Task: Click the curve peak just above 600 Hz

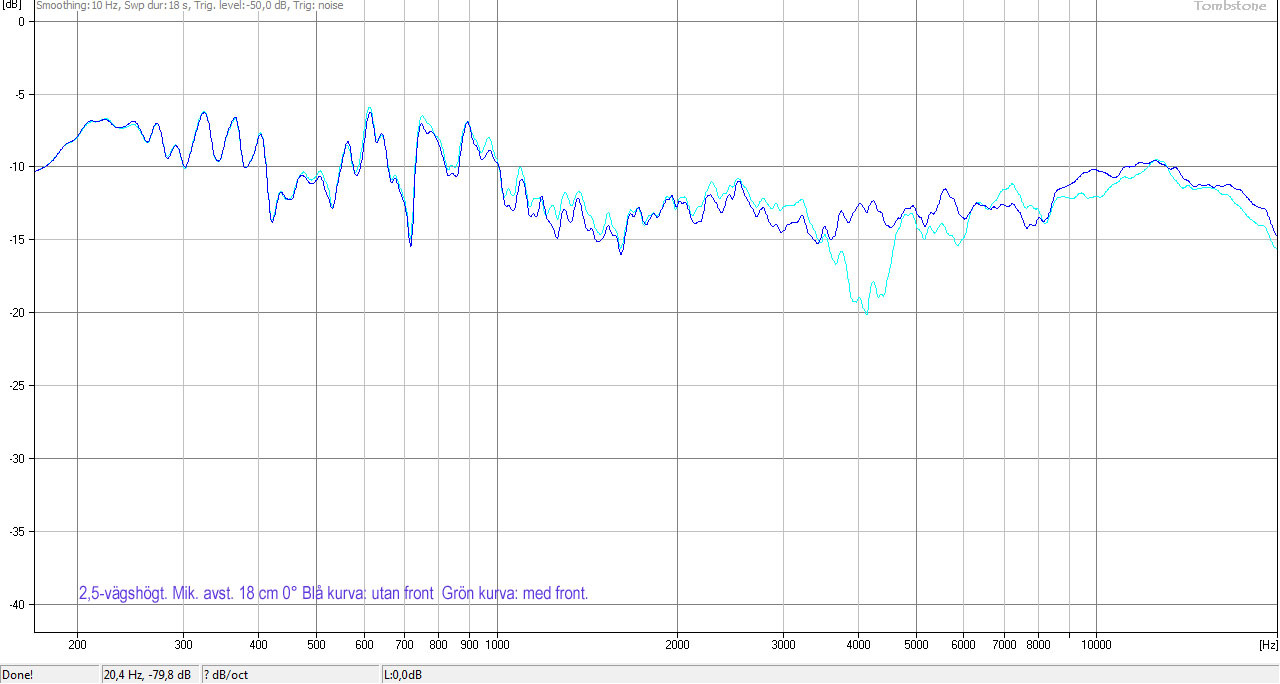Action: point(369,110)
